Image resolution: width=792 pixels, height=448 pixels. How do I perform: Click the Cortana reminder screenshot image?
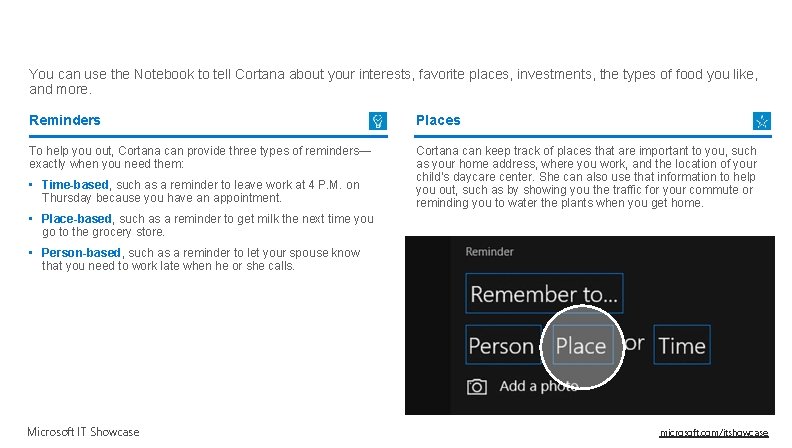[589, 325]
